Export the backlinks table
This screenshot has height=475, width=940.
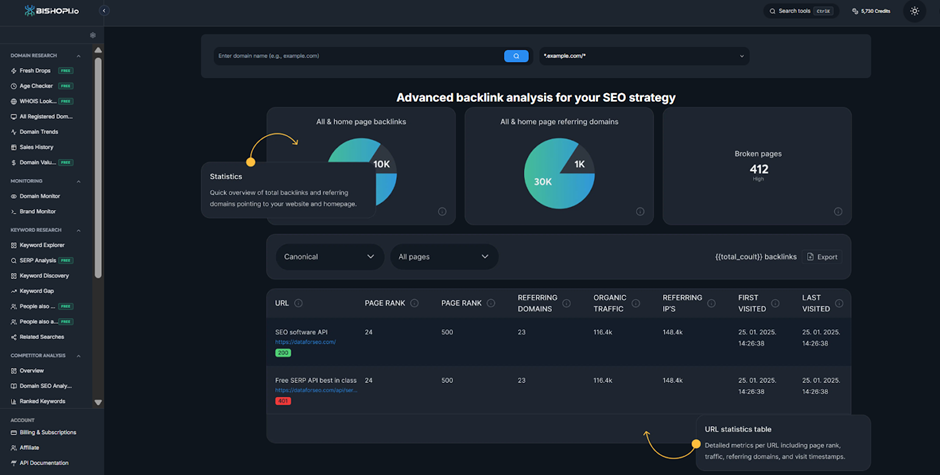tap(821, 257)
